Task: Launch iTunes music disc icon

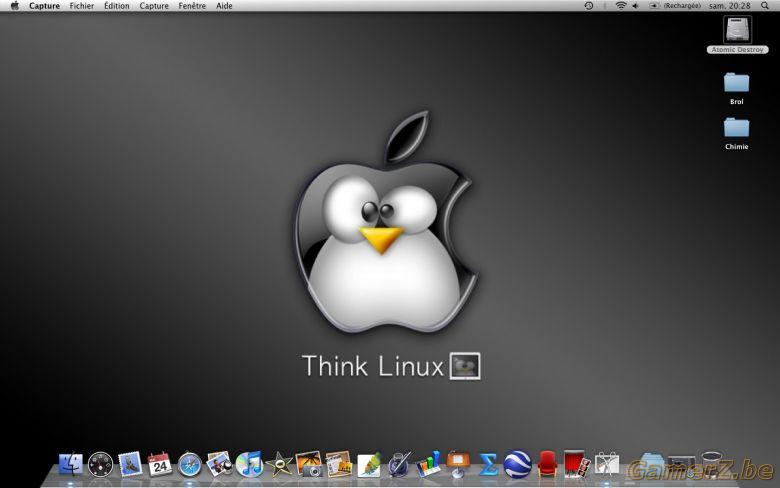Action: point(249,464)
